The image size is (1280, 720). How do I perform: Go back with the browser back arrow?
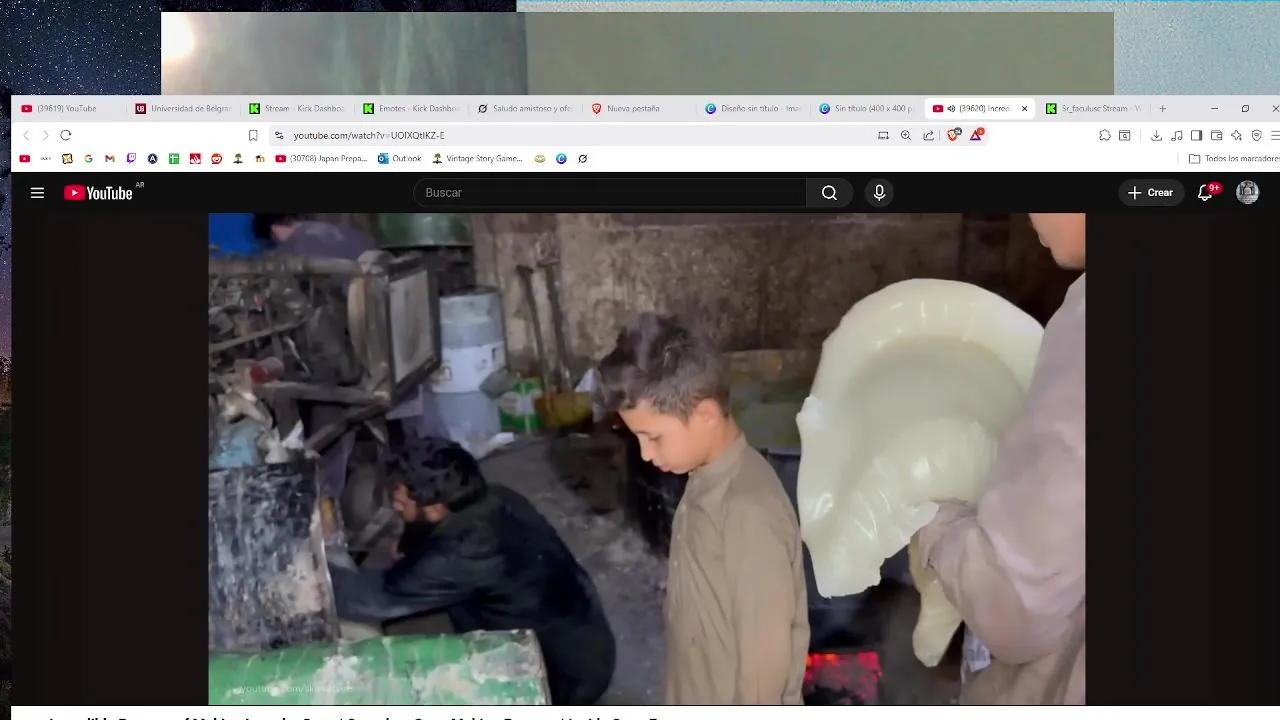pos(27,135)
